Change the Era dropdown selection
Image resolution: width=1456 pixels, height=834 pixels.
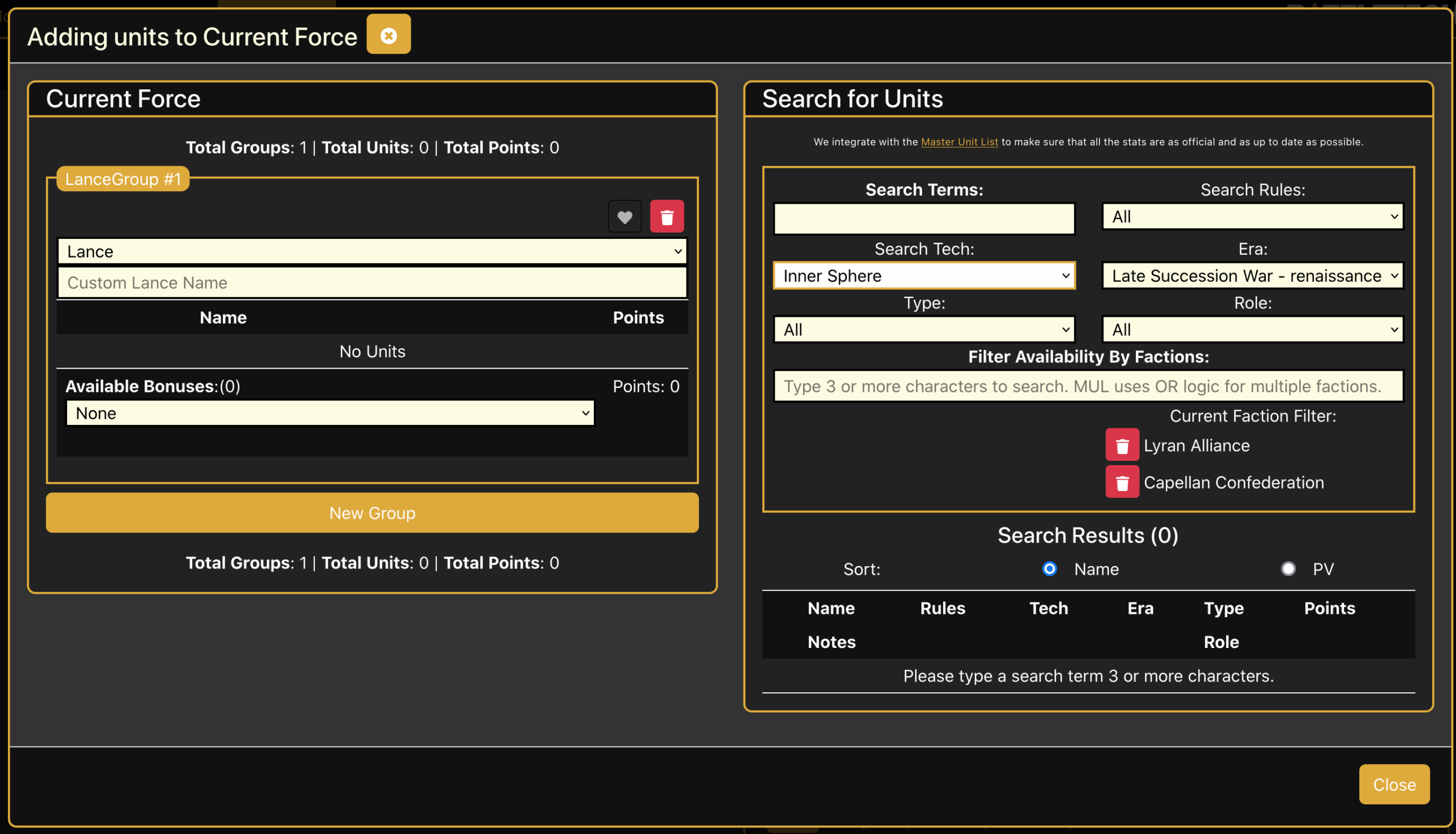click(x=1252, y=276)
